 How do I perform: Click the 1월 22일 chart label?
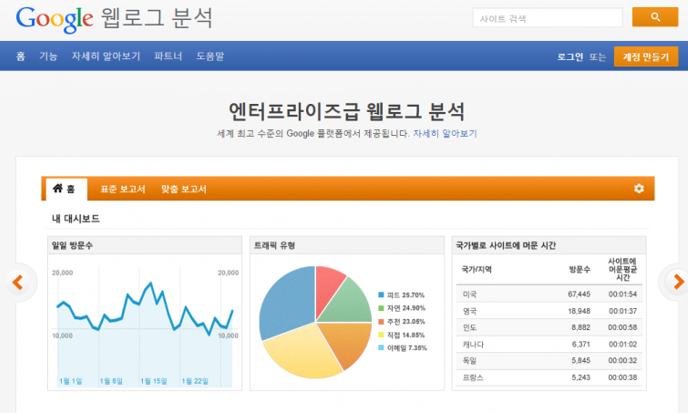point(195,381)
